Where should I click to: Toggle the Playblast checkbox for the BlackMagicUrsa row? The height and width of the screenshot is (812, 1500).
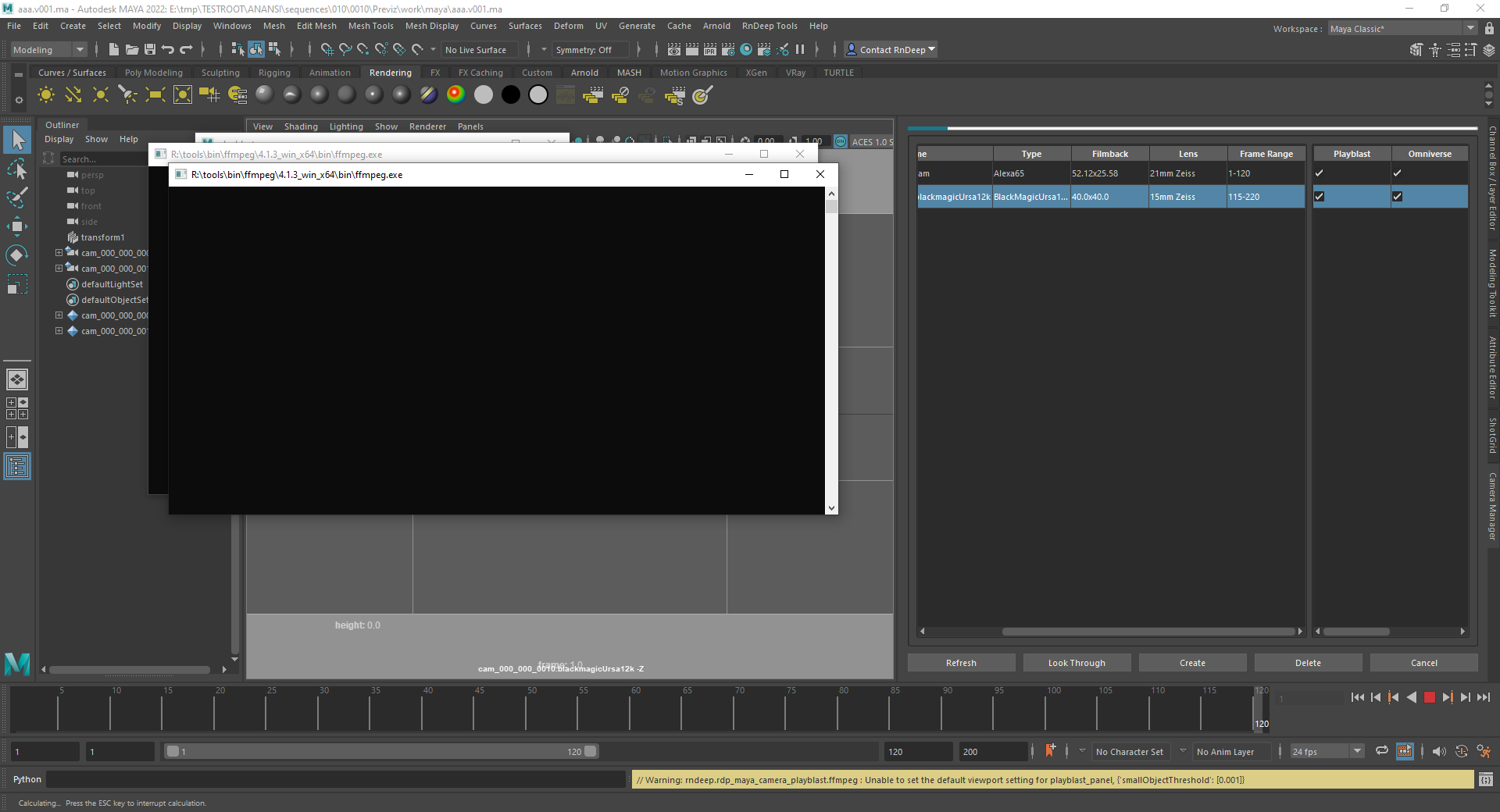[x=1320, y=197]
